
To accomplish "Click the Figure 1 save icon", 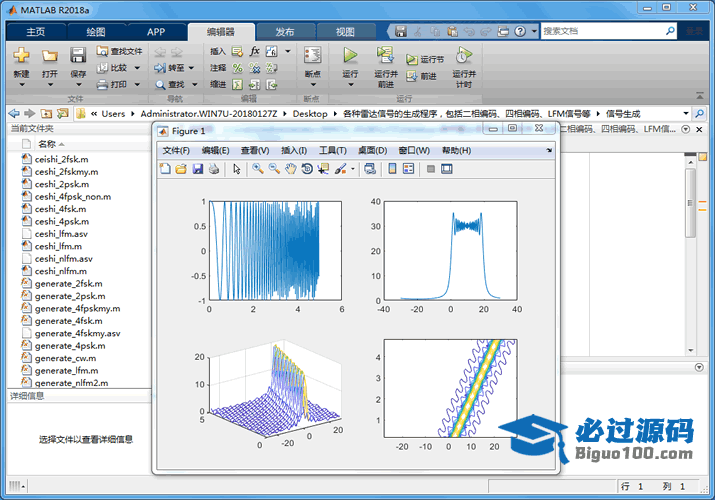I will pyautogui.click(x=197, y=169).
